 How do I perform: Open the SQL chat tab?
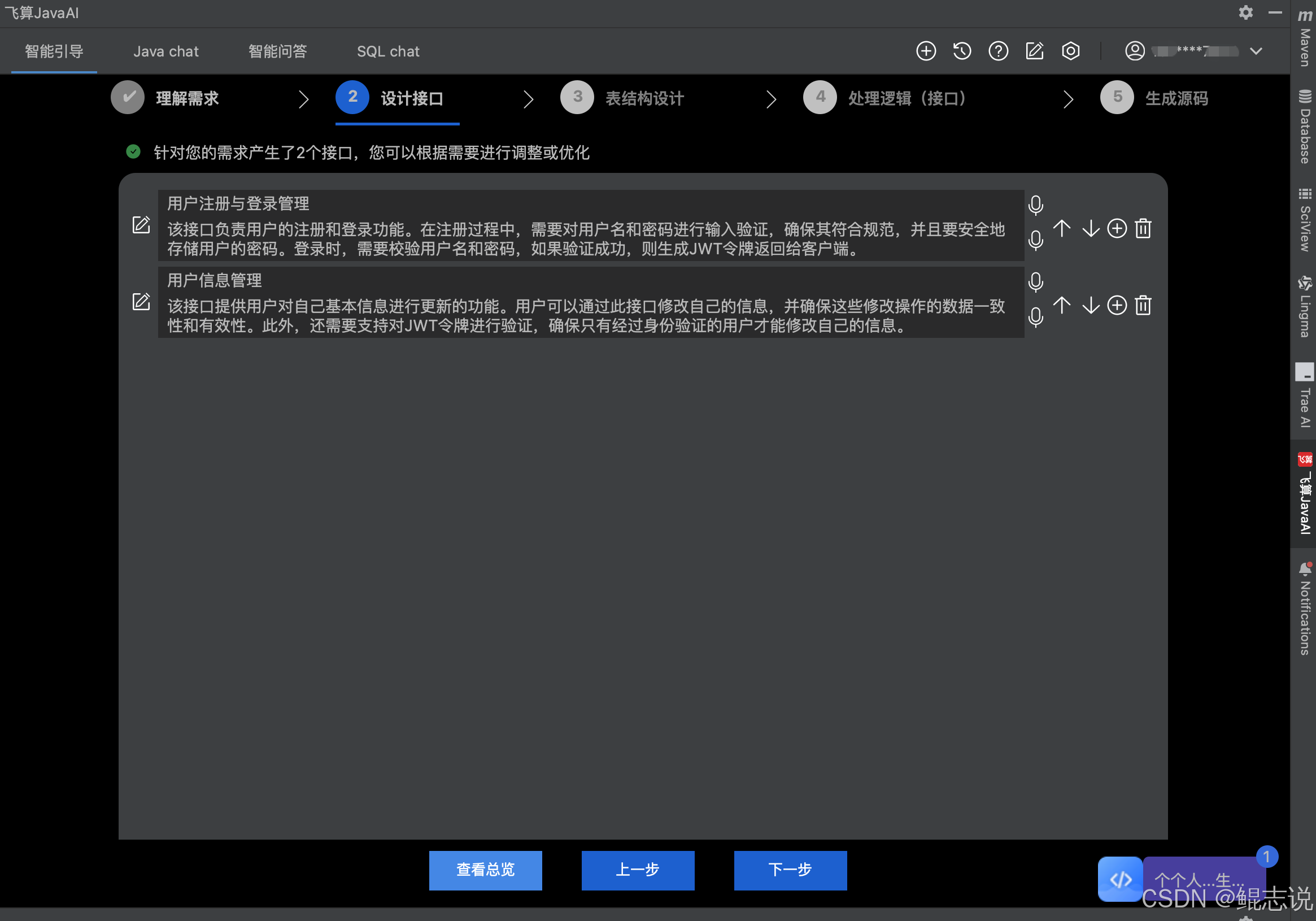[x=388, y=51]
